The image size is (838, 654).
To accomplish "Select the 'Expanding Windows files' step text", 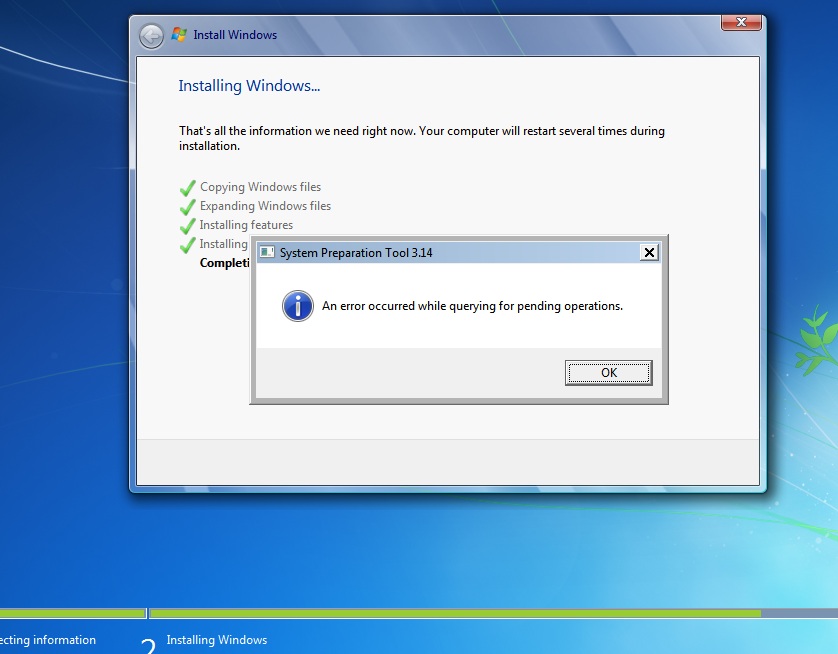I will pyautogui.click(x=265, y=206).
